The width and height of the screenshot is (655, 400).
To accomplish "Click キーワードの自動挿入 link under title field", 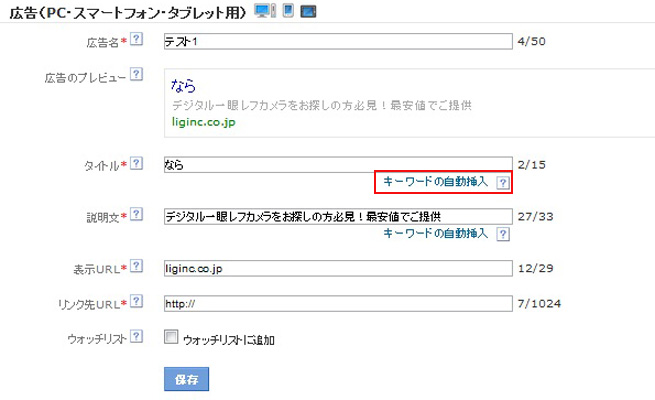I will tap(436, 181).
